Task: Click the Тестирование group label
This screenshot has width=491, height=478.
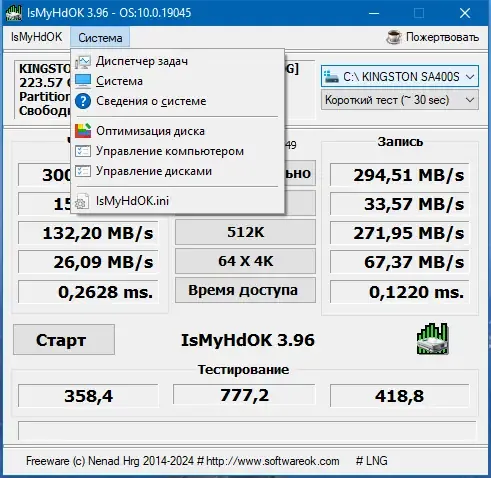Action: coord(243,369)
